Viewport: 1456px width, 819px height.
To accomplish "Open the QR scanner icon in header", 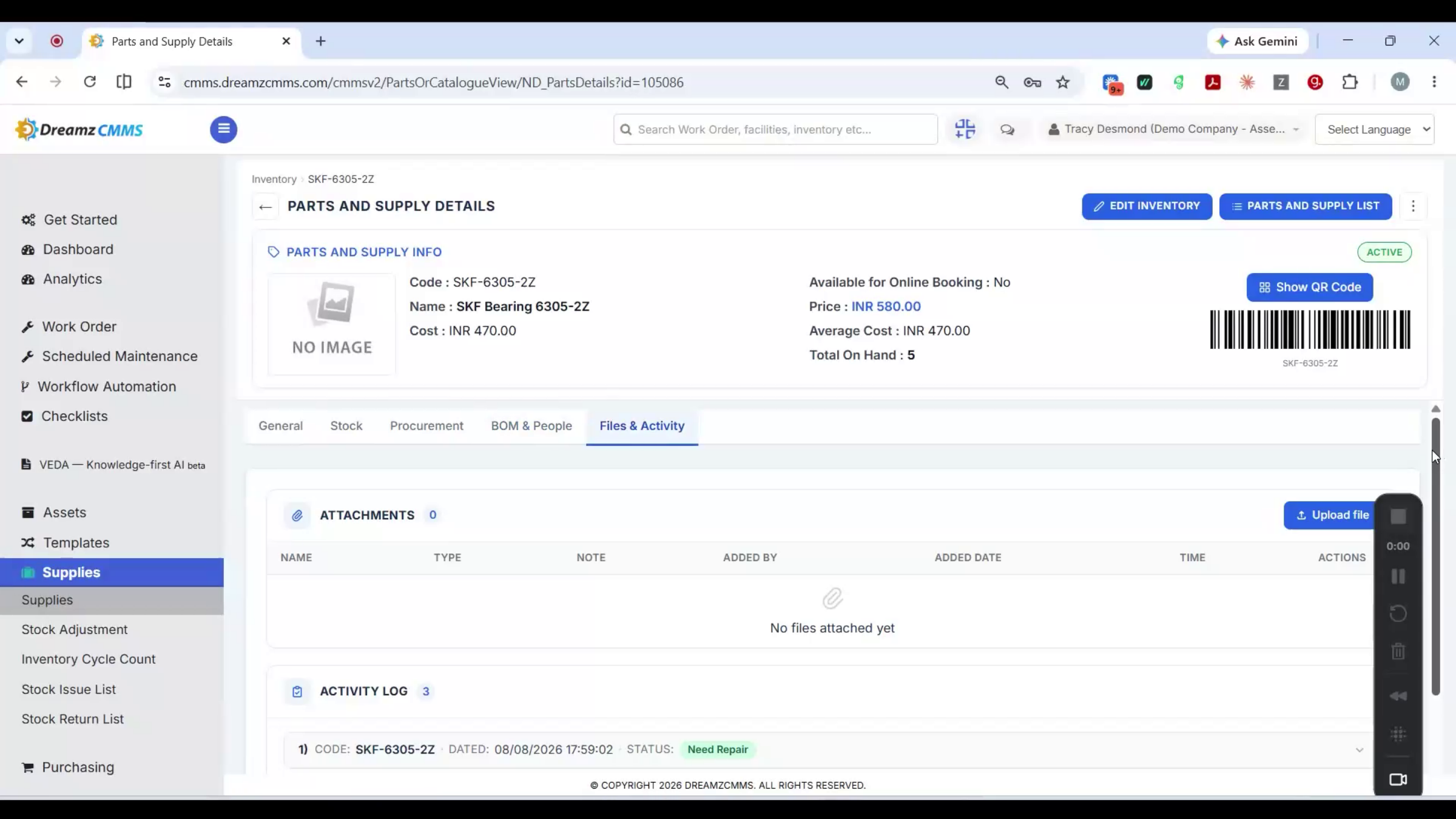I will click(x=965, y=129).
